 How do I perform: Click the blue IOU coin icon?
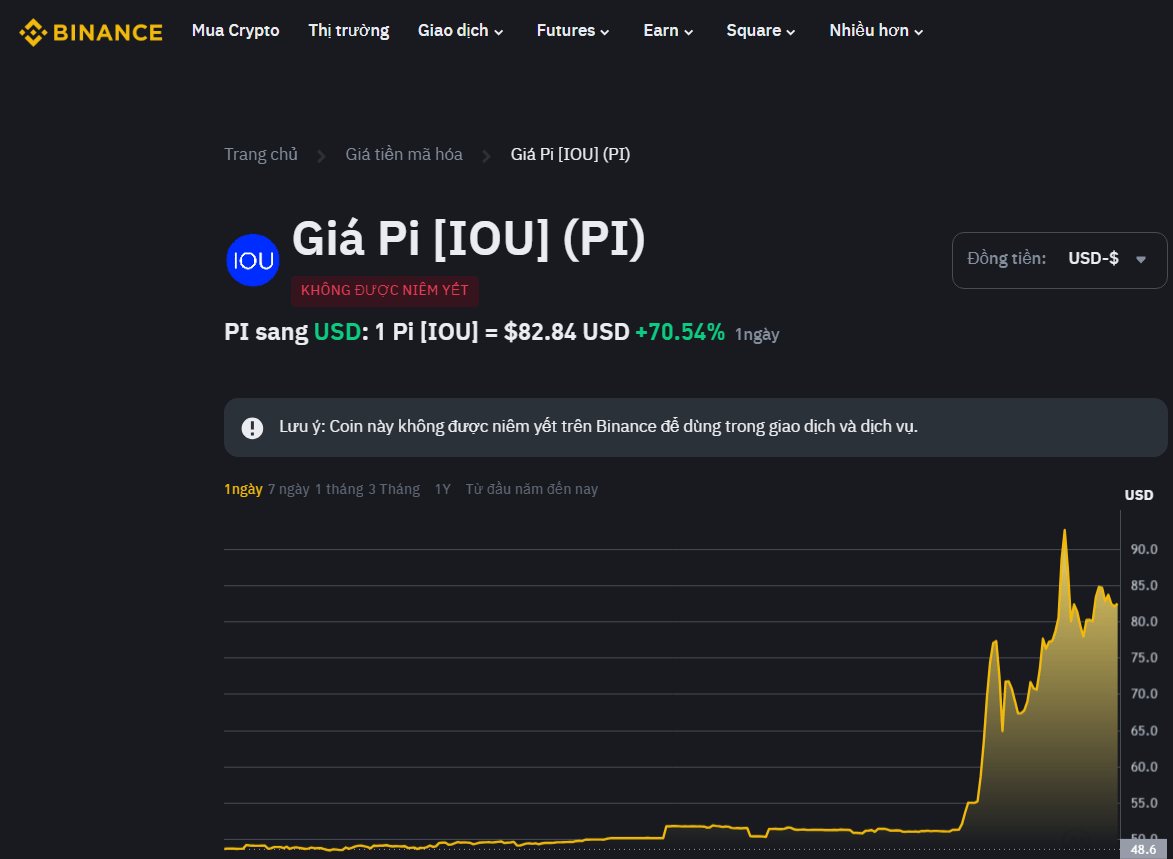252,260
